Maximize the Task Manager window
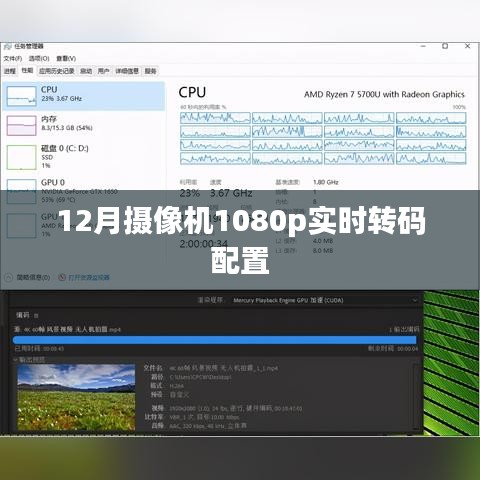The width and height of the screenshot is (480, 480). [x=445, y=46]
